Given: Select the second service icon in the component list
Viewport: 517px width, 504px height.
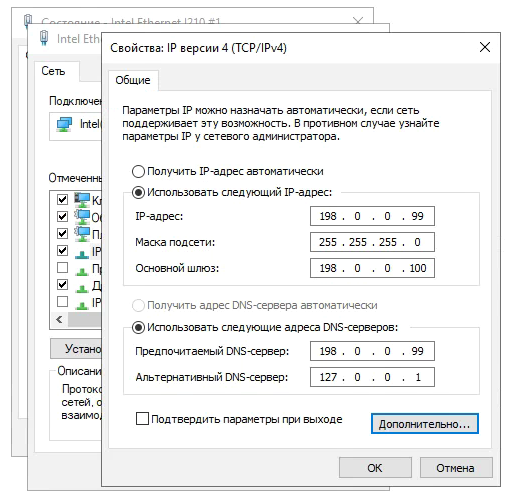Looking at the screenshot, I should click(x=82, y=217).
